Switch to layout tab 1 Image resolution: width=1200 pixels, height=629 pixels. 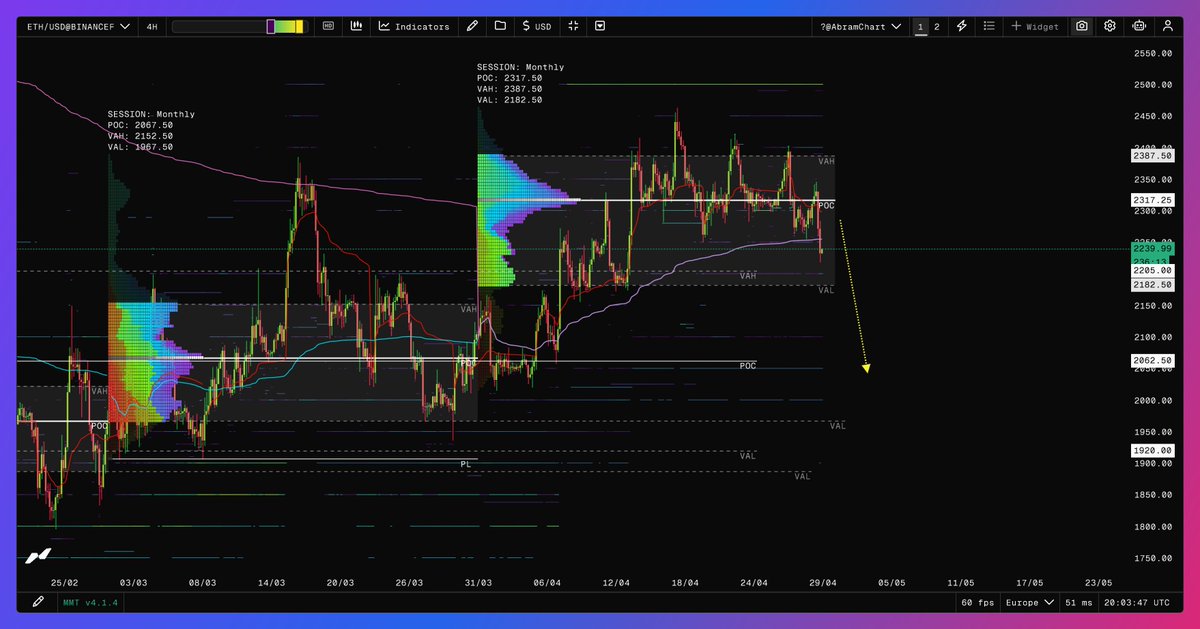tap(920, 27)
